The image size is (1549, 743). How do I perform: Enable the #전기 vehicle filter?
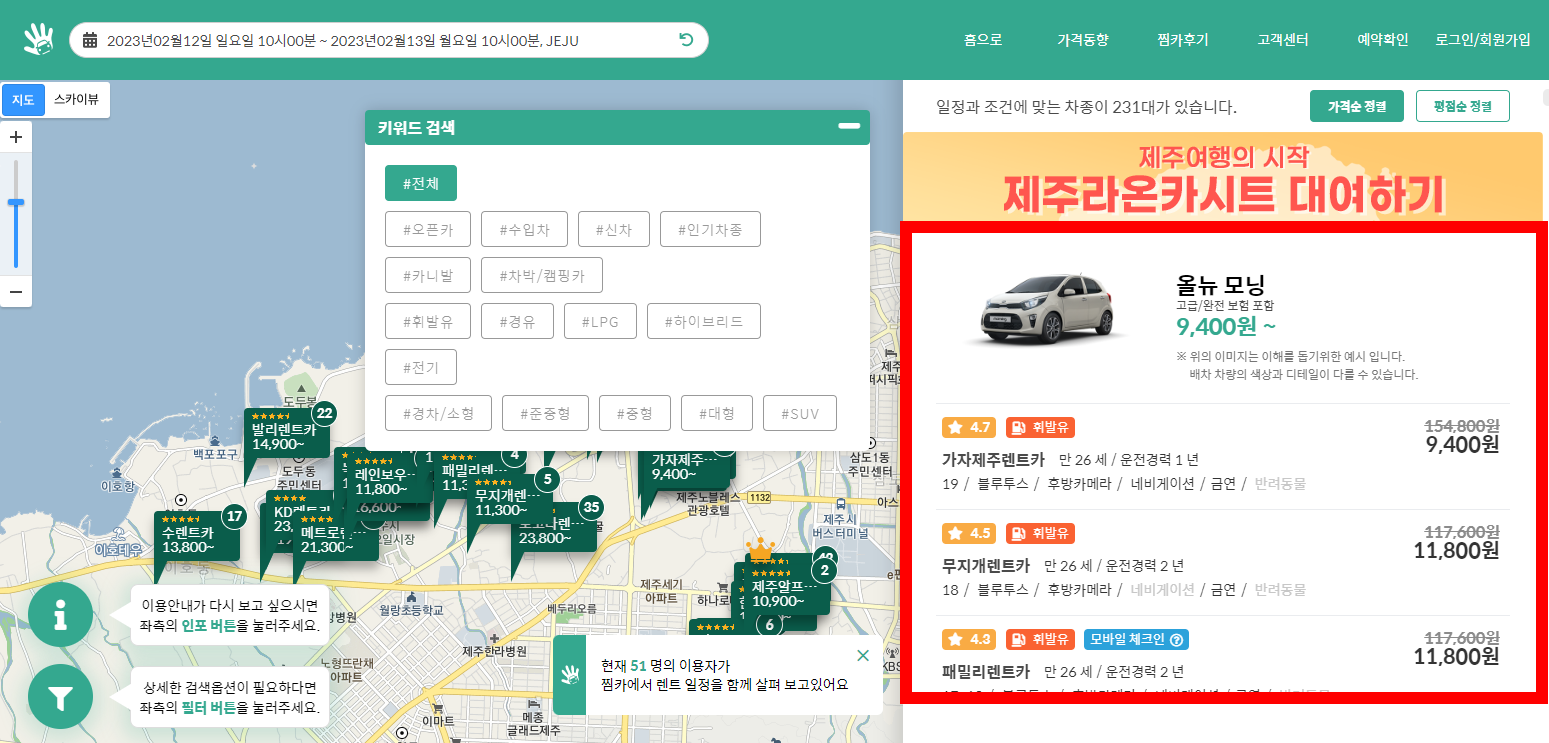pos(421,367)
